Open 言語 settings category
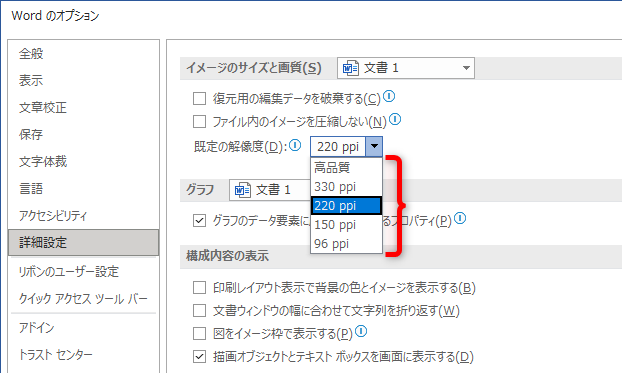This screenshot has height=373, width=622. click(x=83, y=188)
